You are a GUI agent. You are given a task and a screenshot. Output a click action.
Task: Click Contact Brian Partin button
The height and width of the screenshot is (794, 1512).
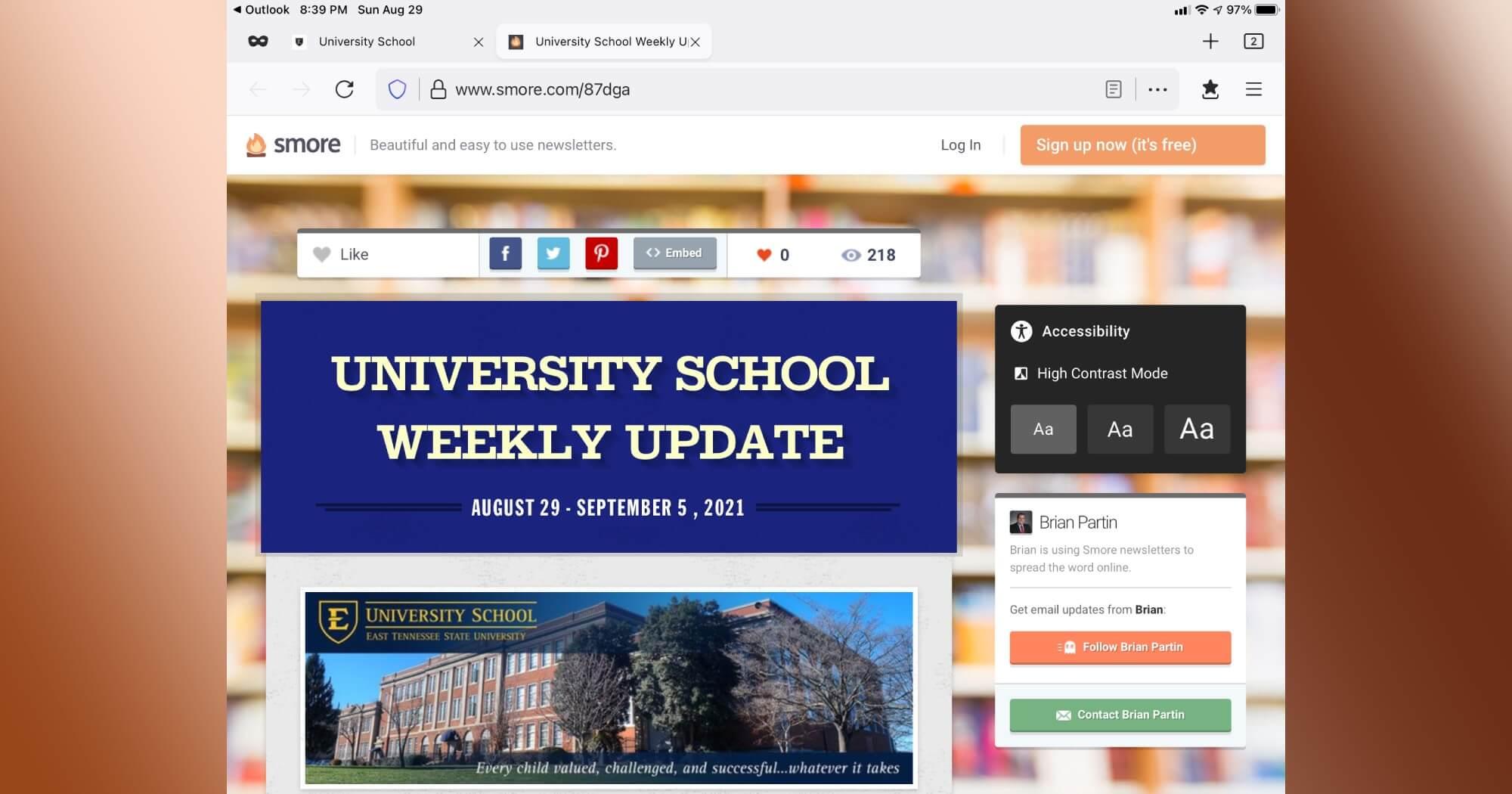click(1120, 715)
